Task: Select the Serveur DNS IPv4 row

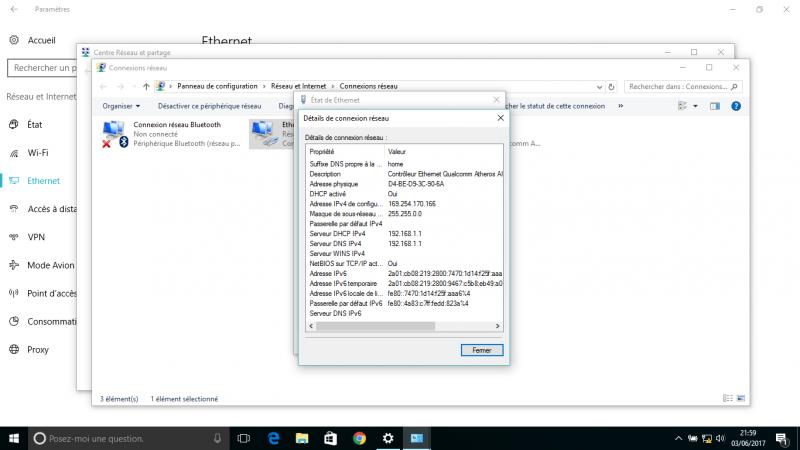Action: tap(404, 243)
